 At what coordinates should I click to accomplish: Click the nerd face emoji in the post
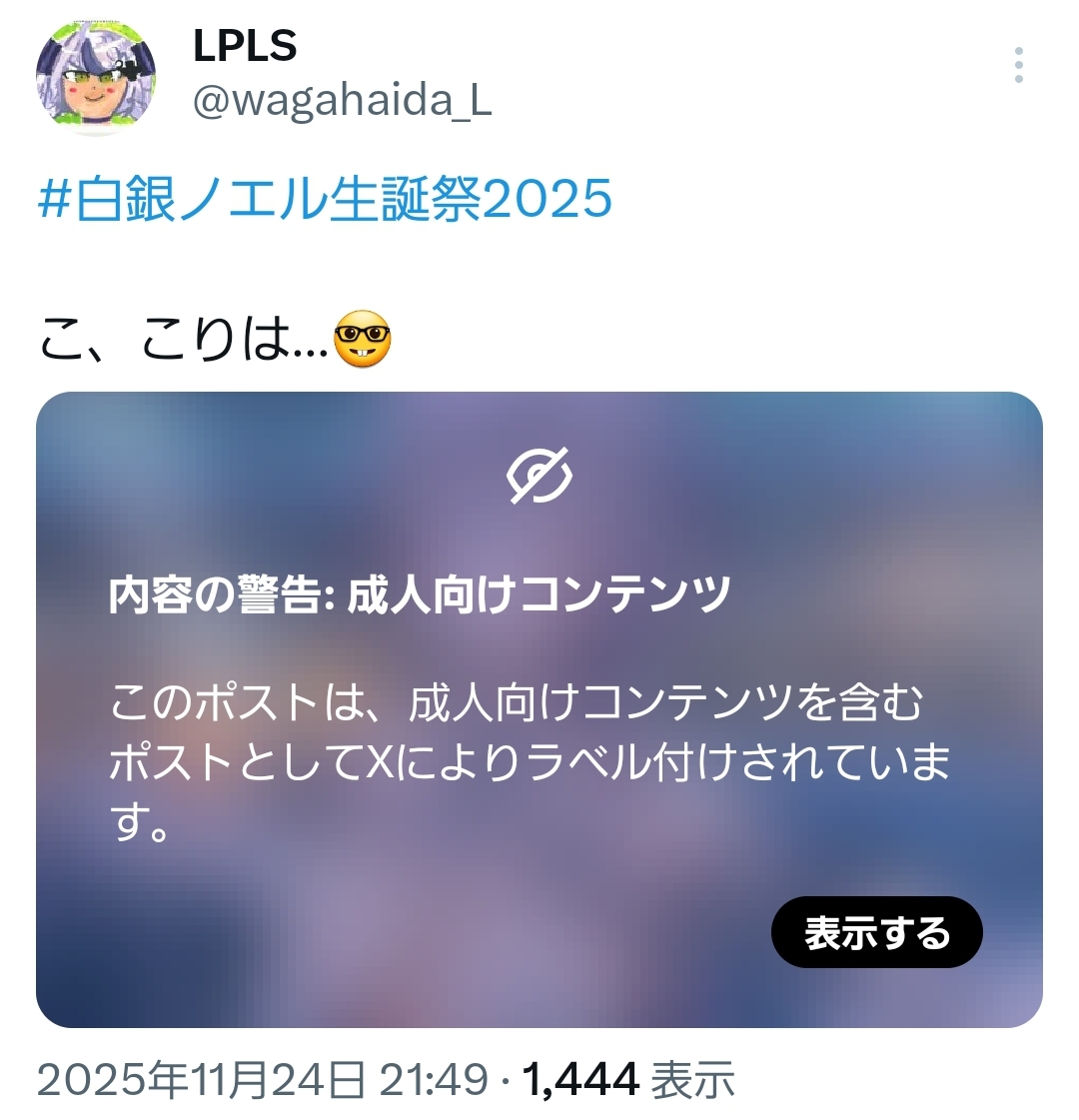click(362, 340)
